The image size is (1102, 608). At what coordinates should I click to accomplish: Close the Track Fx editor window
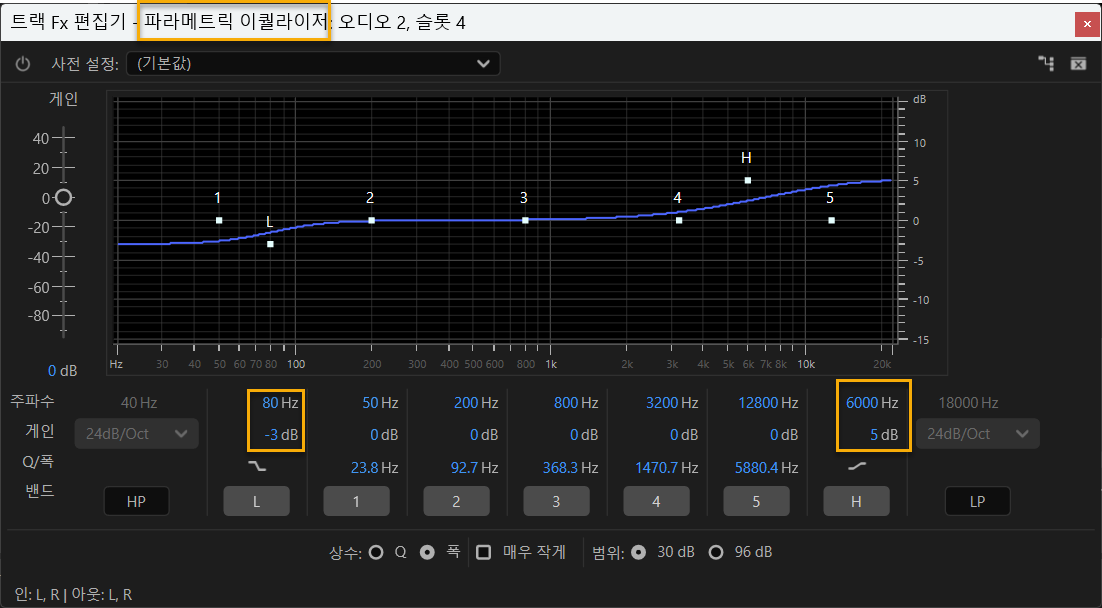click(1087, 24)
